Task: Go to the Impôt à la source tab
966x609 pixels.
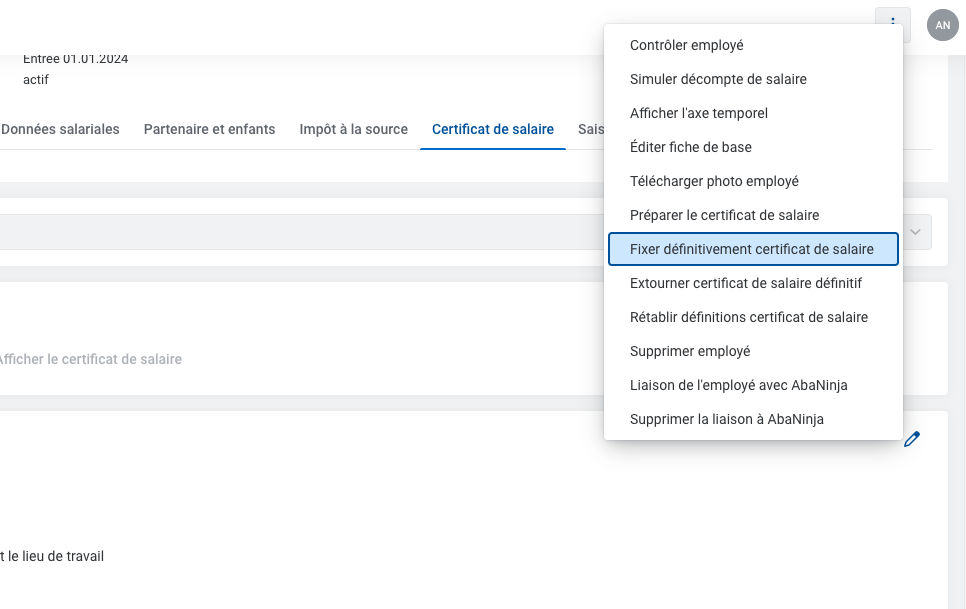Action: point(353,129)
